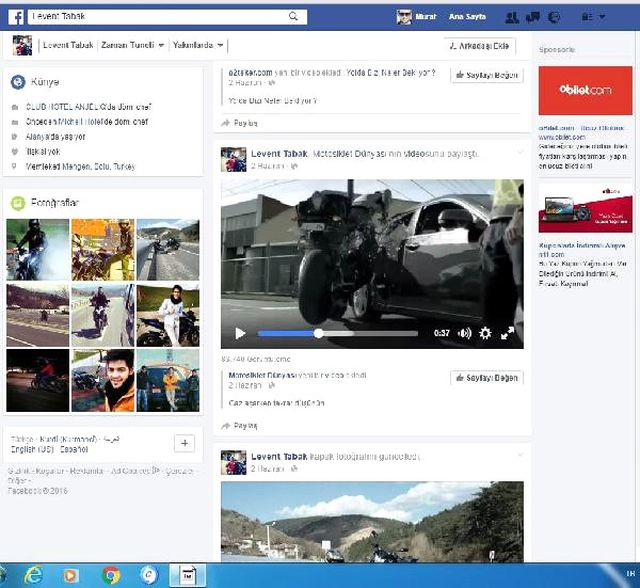Click the search magnifier icon

coord(293,17)
